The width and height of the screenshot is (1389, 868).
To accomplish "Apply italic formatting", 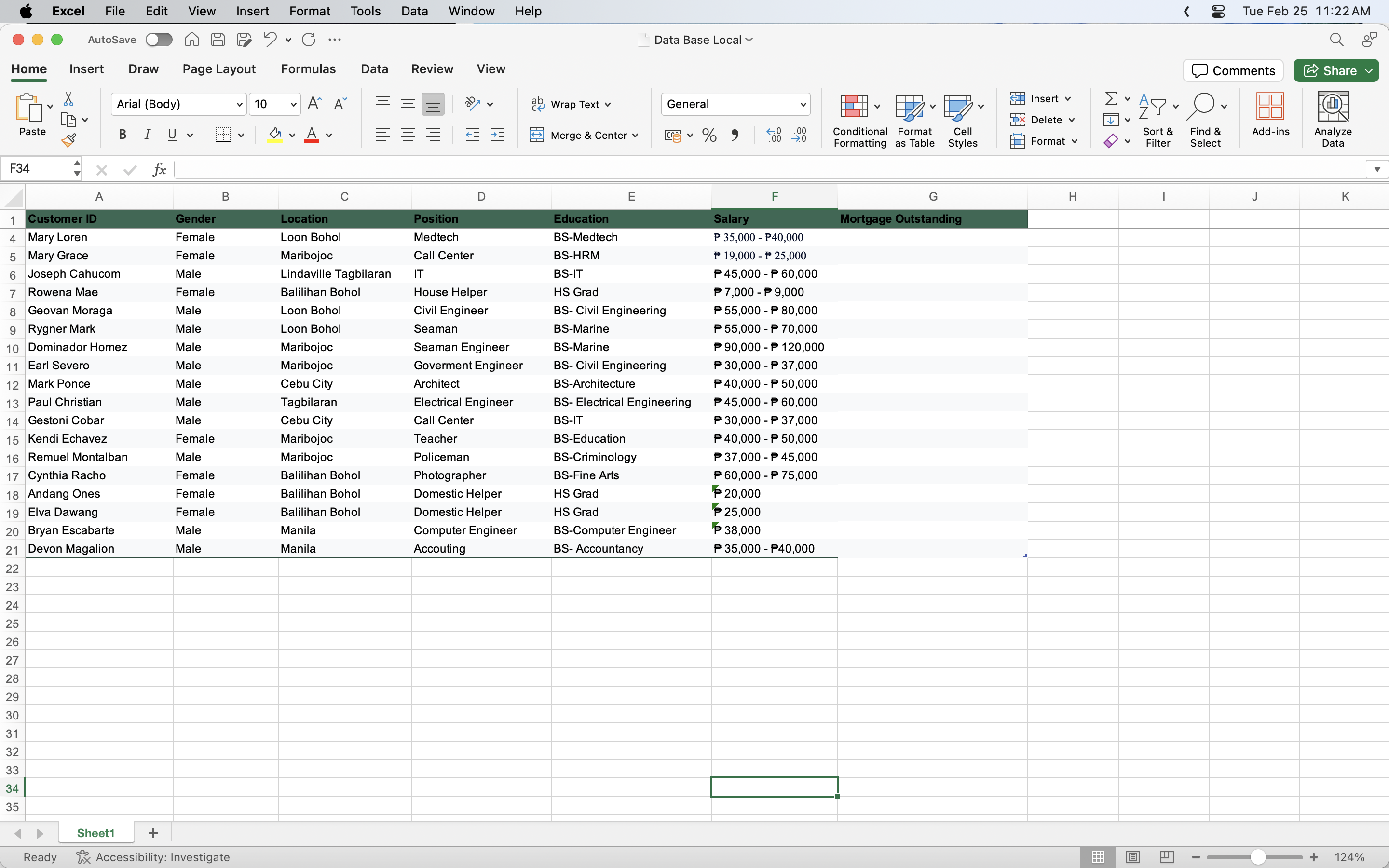I will [x=148, y=135].
